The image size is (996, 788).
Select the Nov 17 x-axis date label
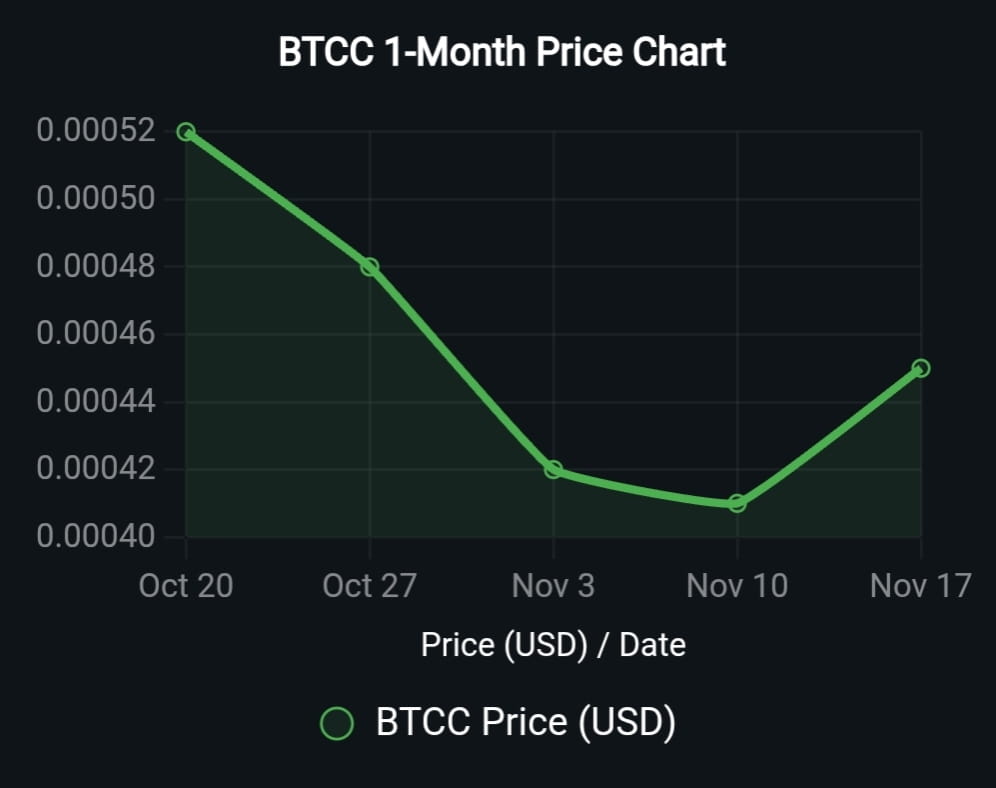click(x=920, y=585)
